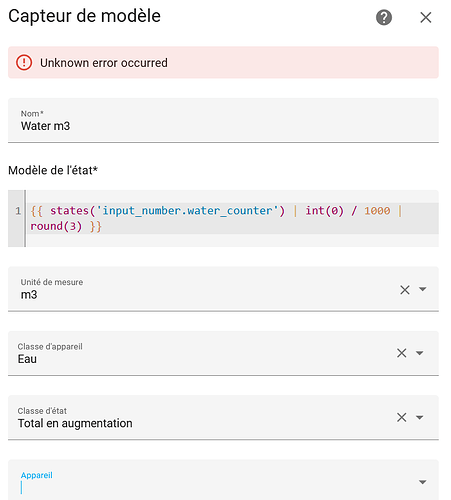Open the Appareil device dropdown arrow

point(423,482)
